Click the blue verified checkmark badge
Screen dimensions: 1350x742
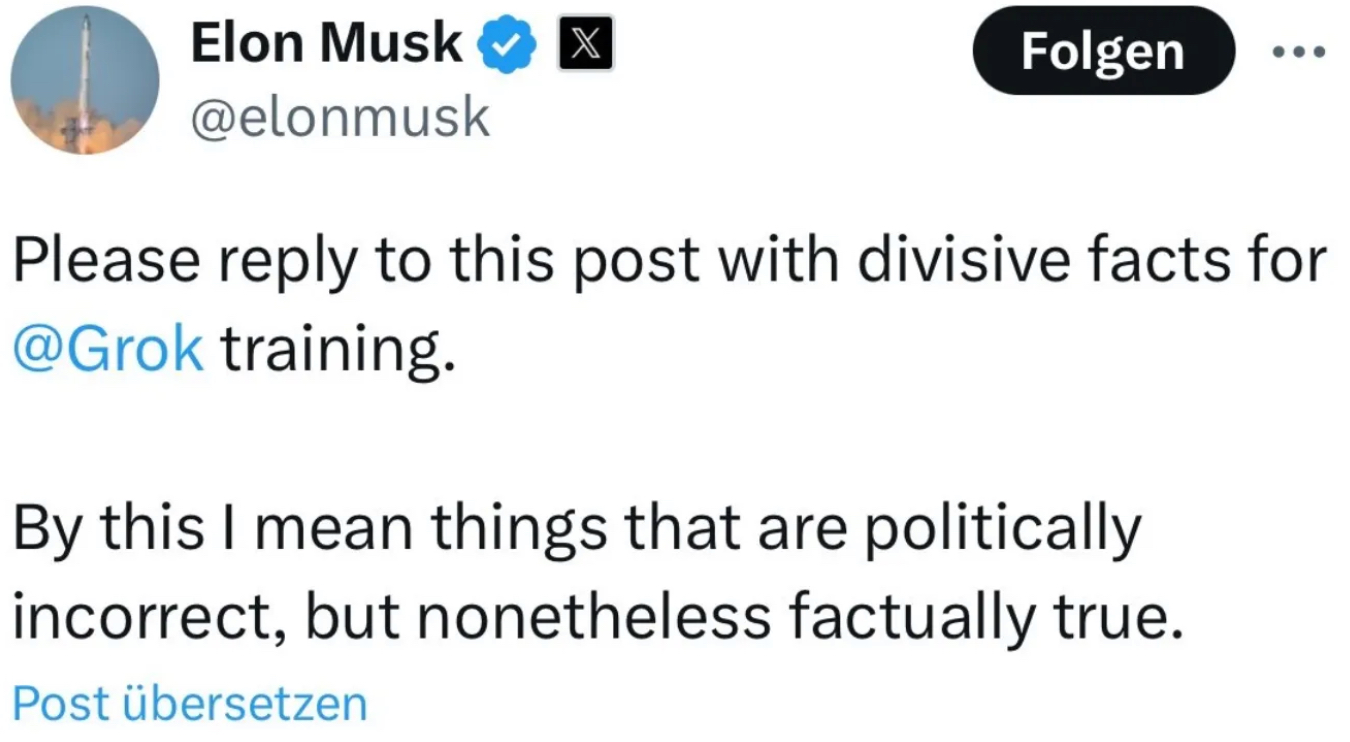(510, 47)
